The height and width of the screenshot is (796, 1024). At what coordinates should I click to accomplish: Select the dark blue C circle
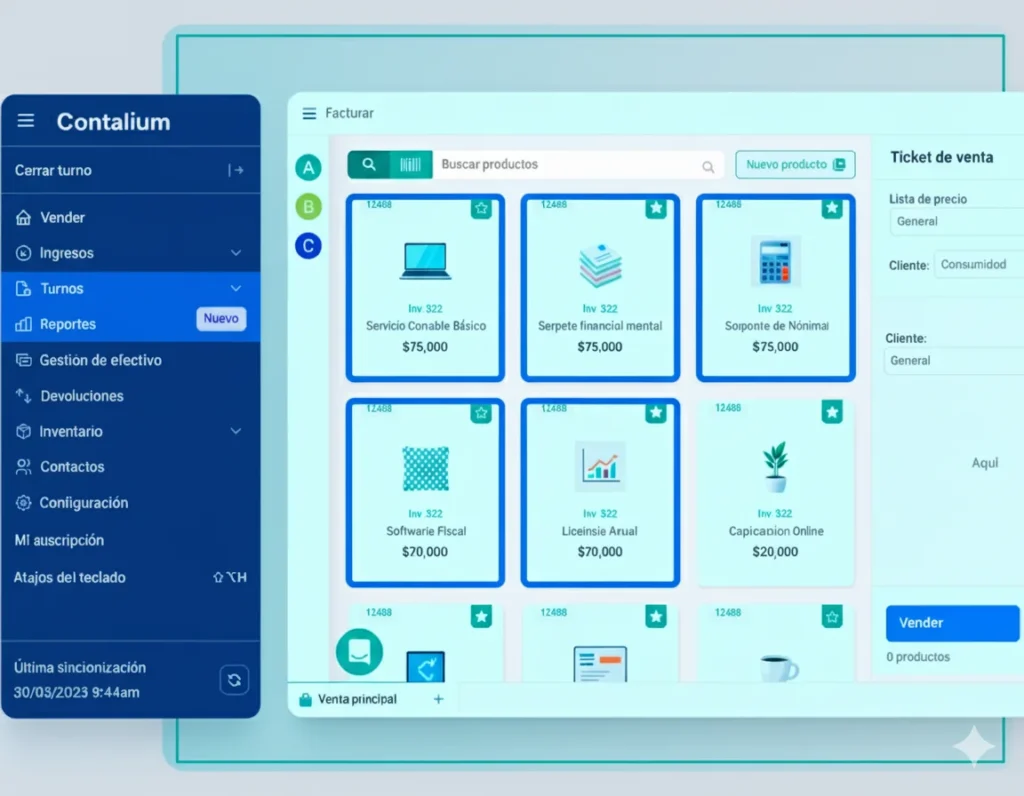[309, 246]
